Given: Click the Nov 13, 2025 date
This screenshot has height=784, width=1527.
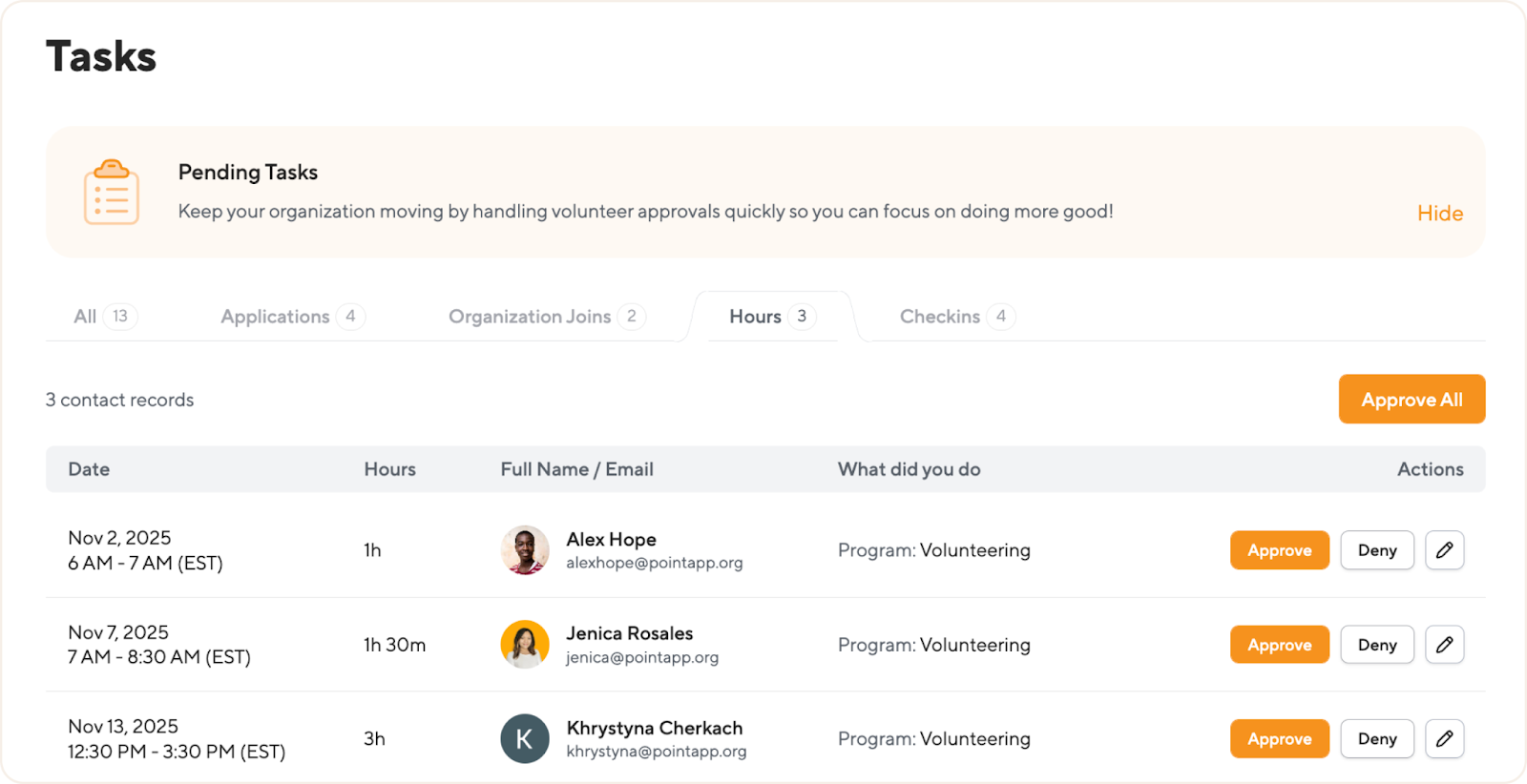Looking at the screenshot, I should coord(123,727).
